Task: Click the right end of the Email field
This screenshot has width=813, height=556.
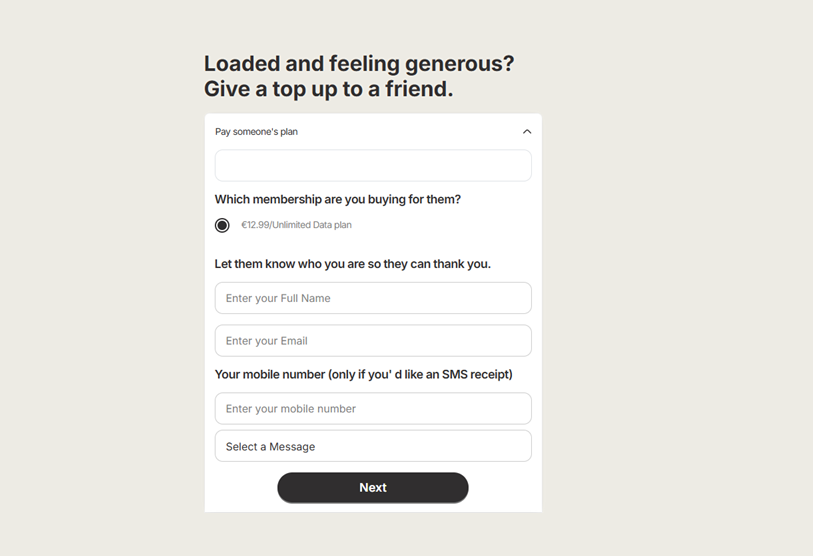Action: [x=515, y=341]
